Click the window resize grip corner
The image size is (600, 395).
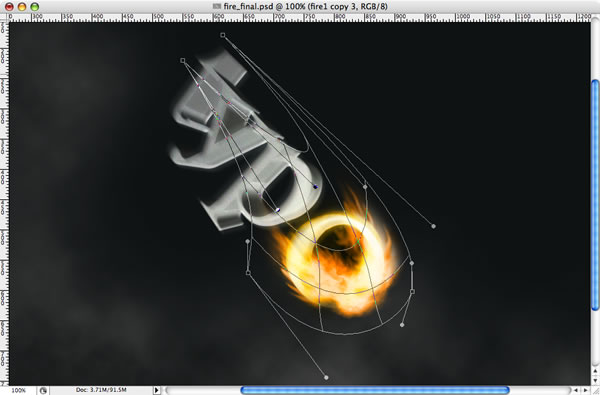(595, 390)
